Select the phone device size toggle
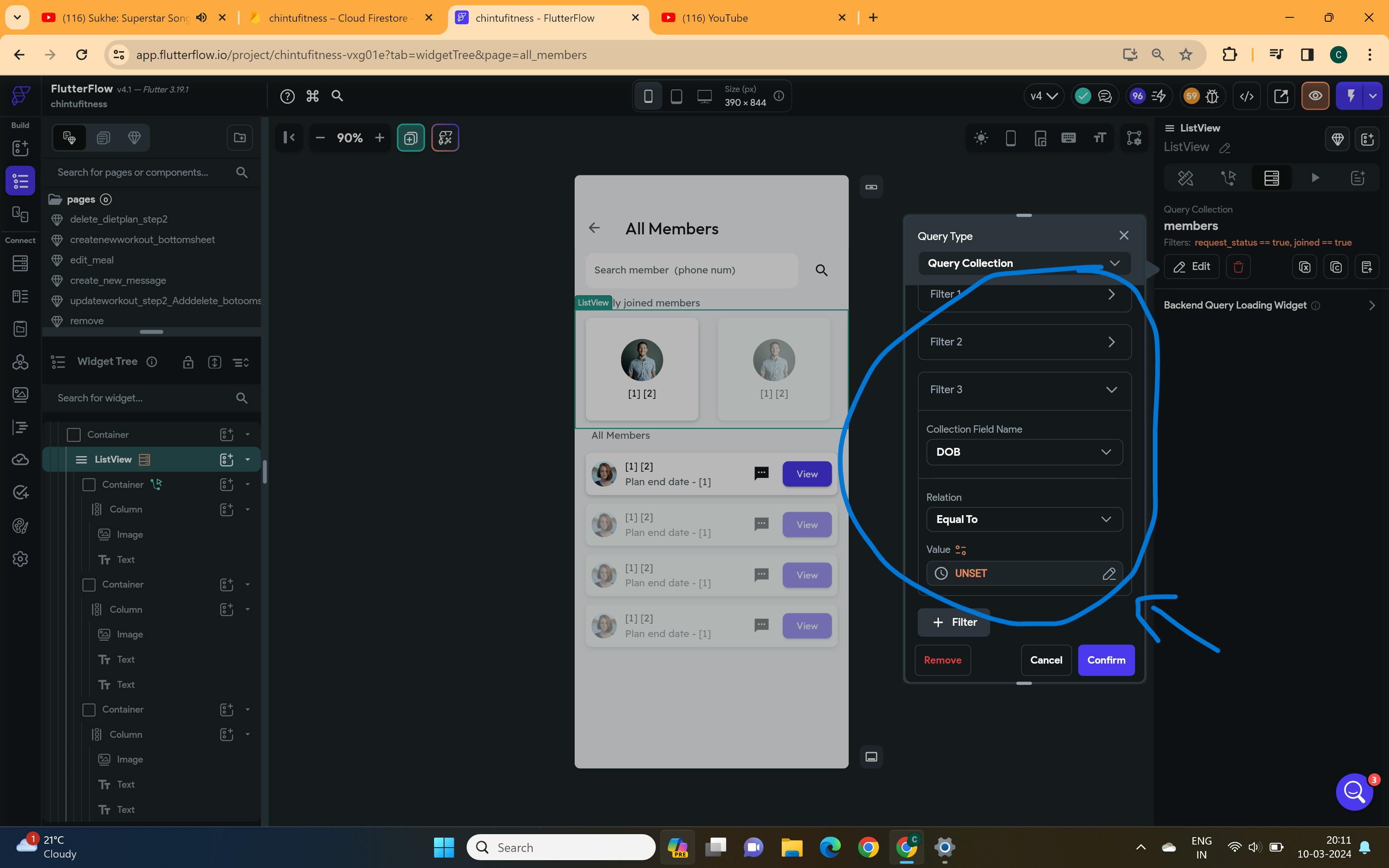Image resolution: width=1389 pixels, height=868 pixels. (648, 96)
